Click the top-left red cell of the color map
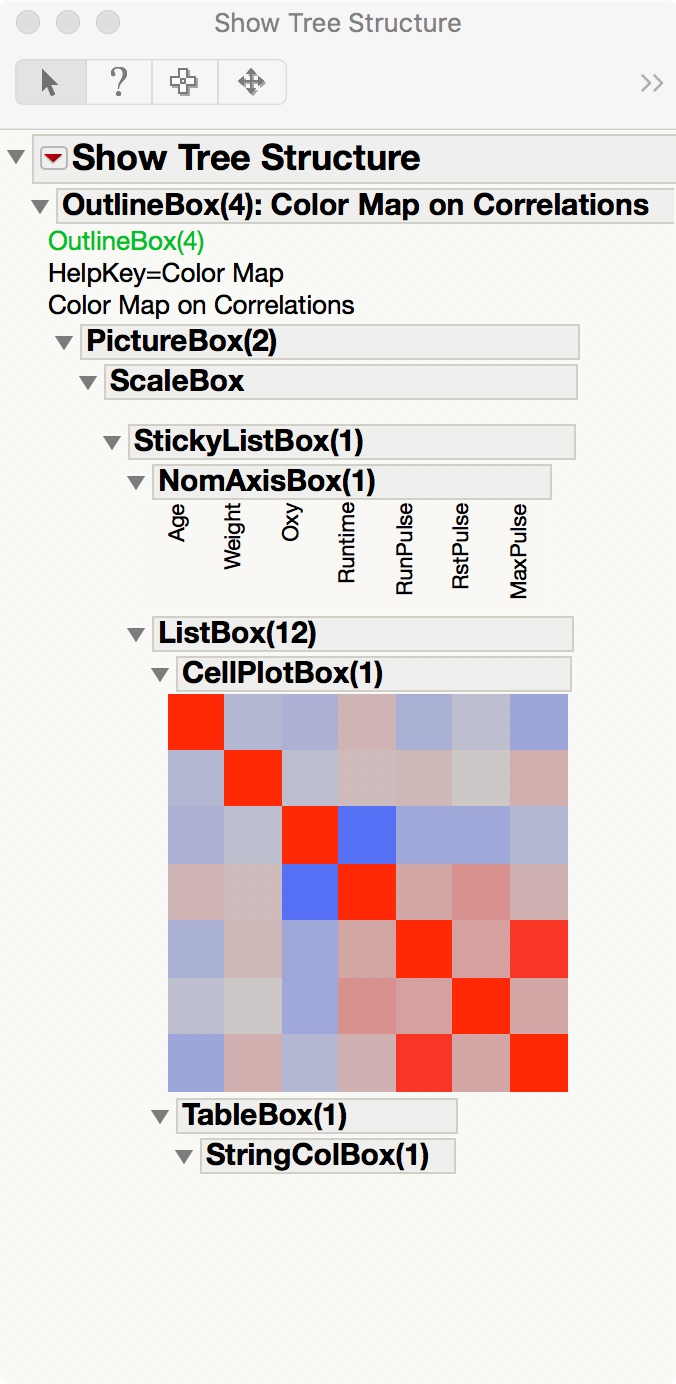This screenshot has height=1384, width=676. (195, 722)
